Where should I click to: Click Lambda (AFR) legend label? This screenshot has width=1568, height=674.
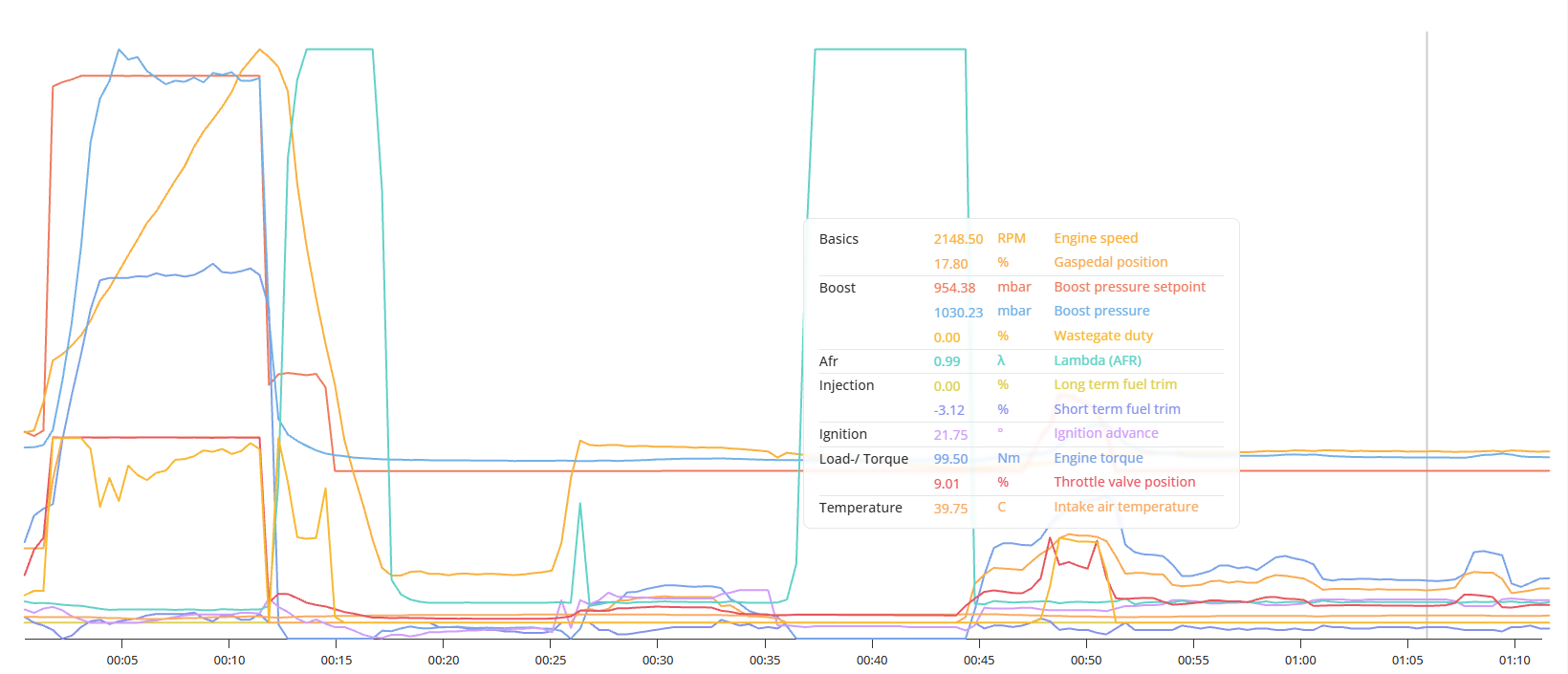(1098, 360)
